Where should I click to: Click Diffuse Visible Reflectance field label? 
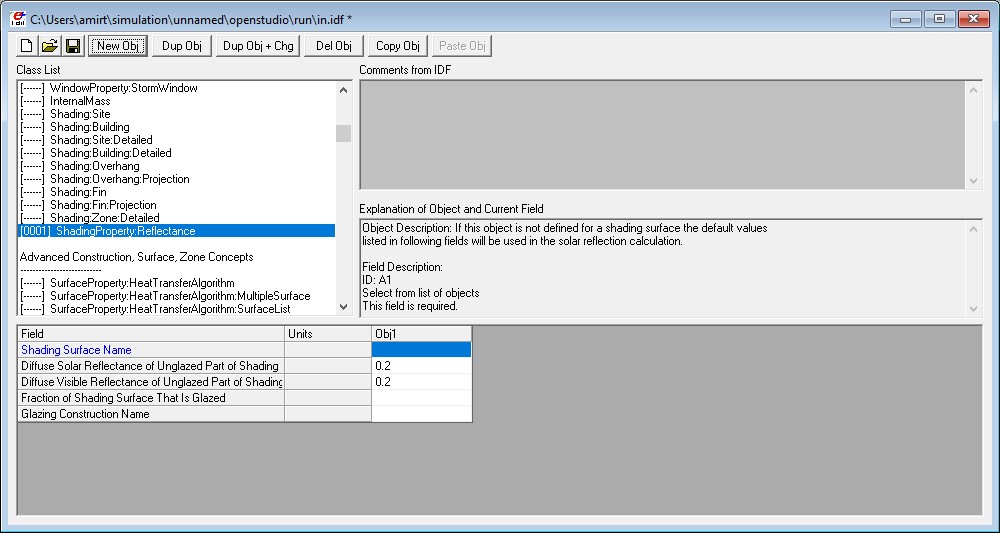pyautogui.click(x=151, y=382)
